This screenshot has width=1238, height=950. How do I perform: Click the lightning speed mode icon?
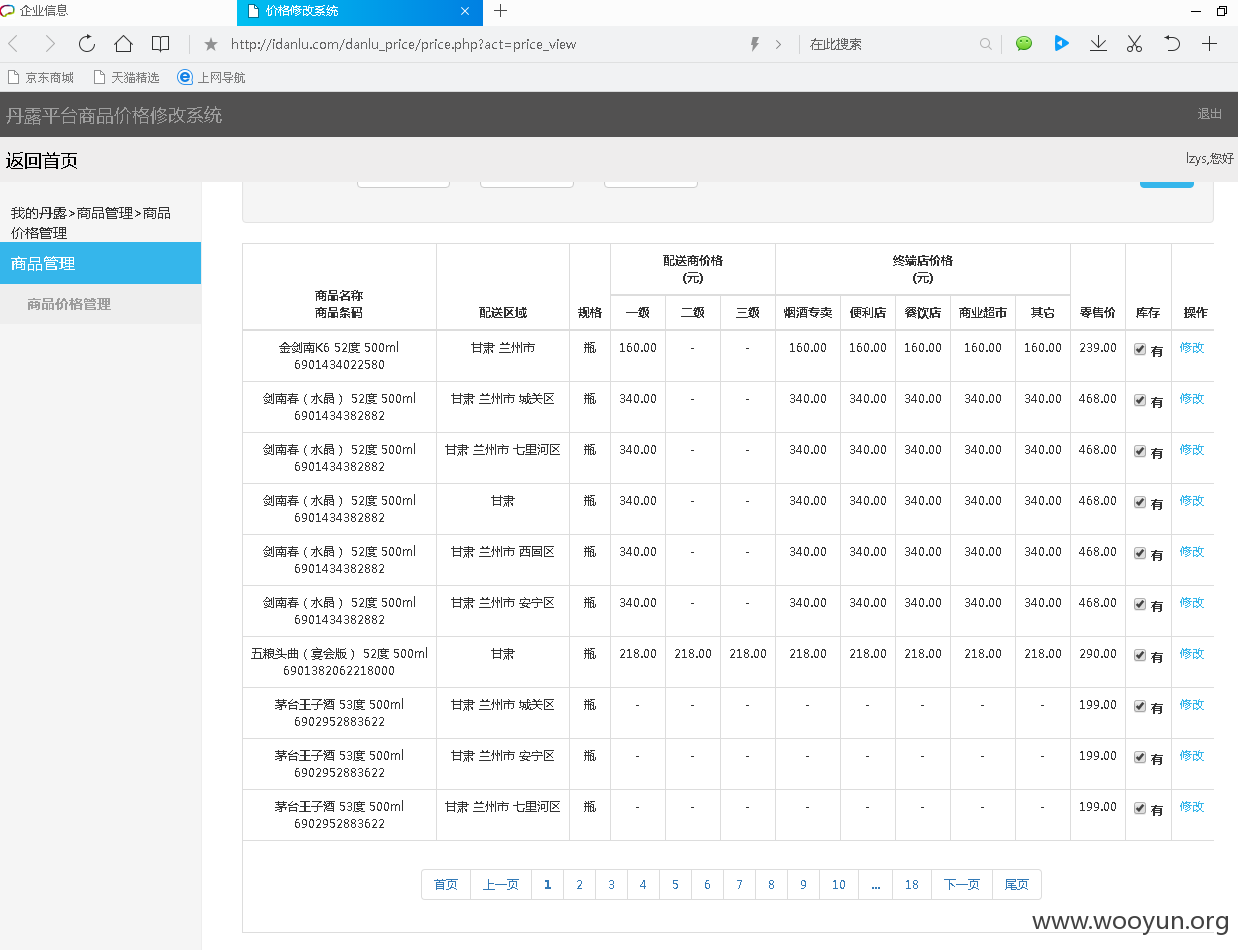[x=755, y=44]
